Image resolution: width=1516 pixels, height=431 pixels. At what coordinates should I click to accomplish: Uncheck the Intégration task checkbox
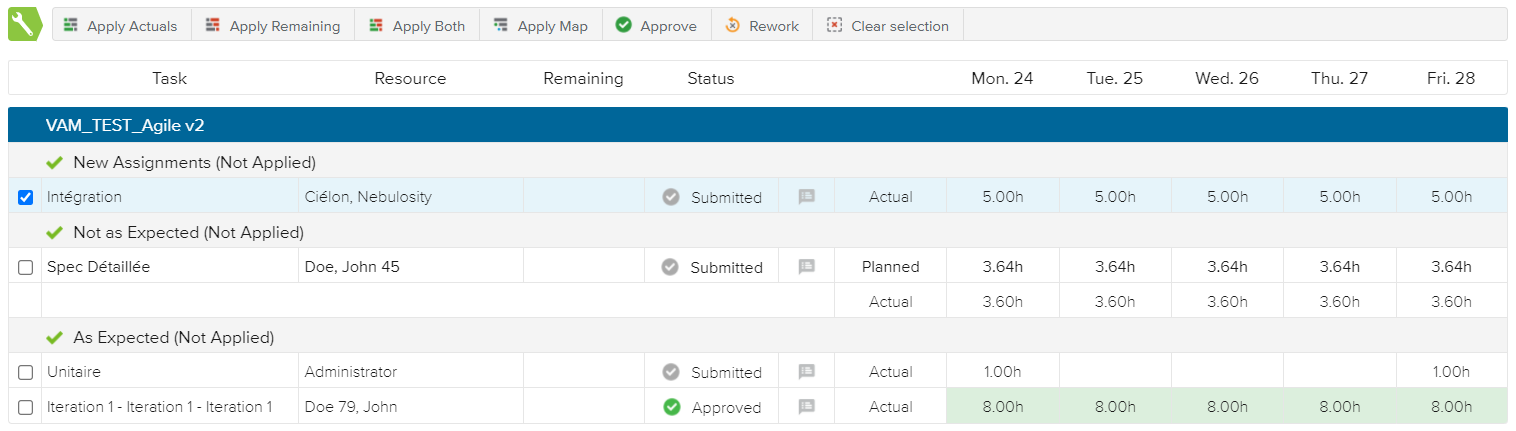point(26,198)
